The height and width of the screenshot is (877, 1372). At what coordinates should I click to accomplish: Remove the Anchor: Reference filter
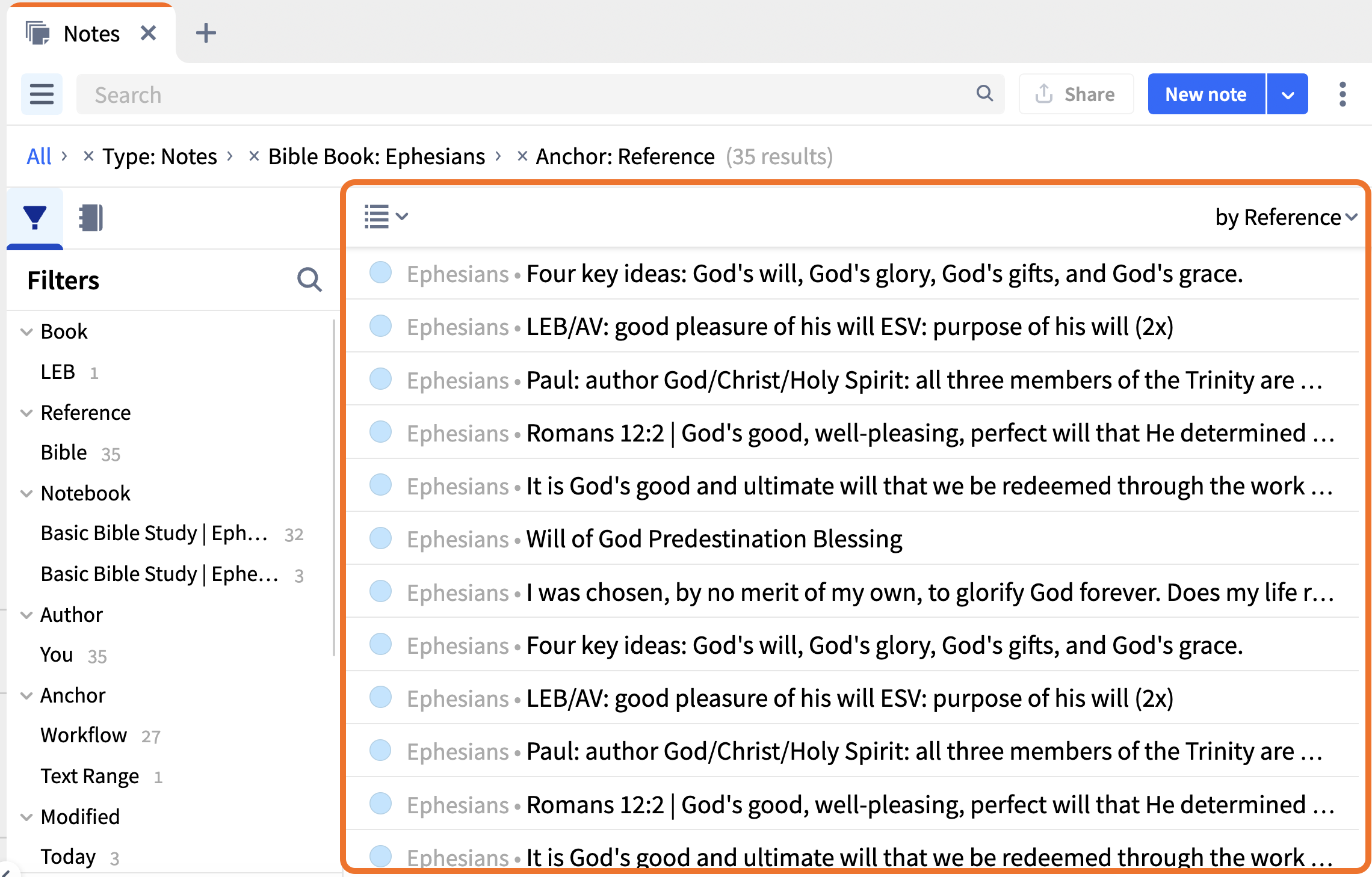(522, 156)
